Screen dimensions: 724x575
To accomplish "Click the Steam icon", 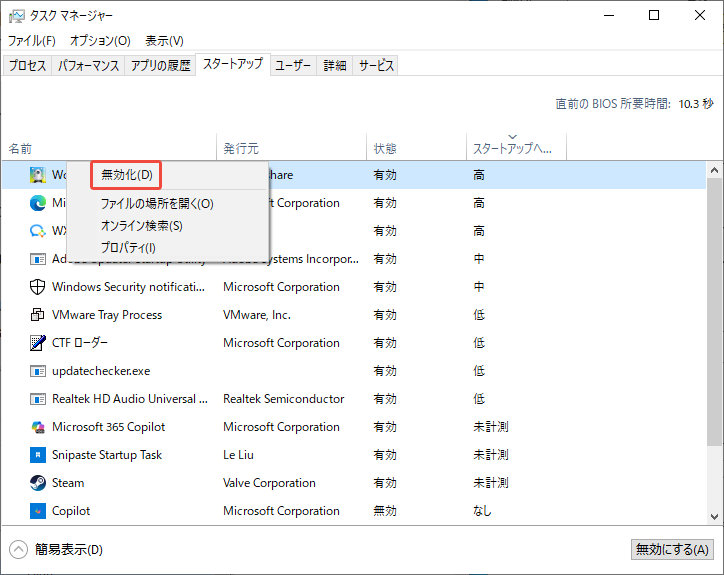I will click(38, 483).
